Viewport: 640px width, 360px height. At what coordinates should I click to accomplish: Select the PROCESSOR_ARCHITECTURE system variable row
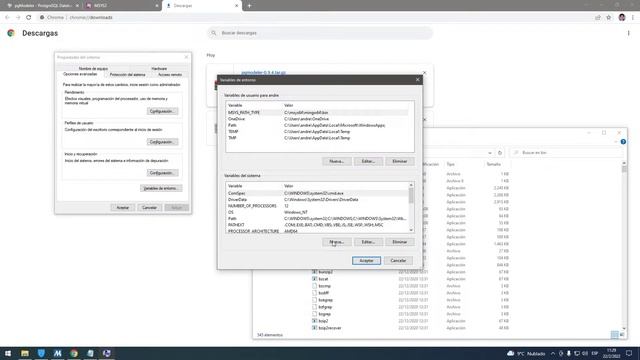click(x=317, y=231)
